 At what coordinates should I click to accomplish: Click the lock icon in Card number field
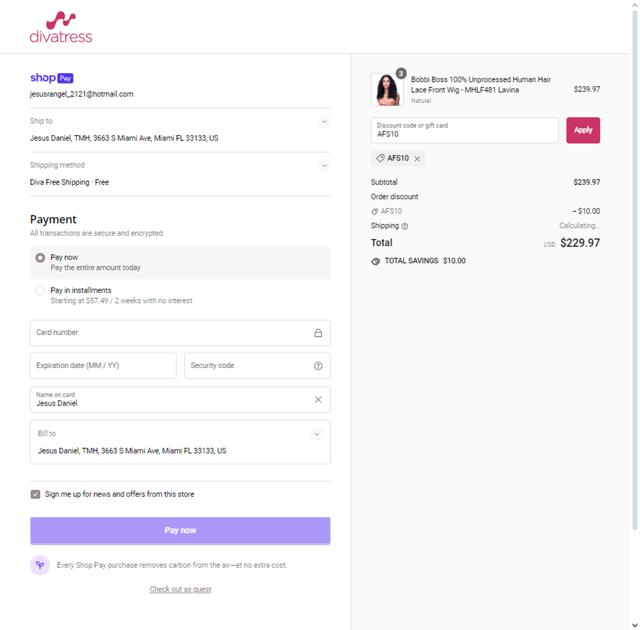point(318,333)
